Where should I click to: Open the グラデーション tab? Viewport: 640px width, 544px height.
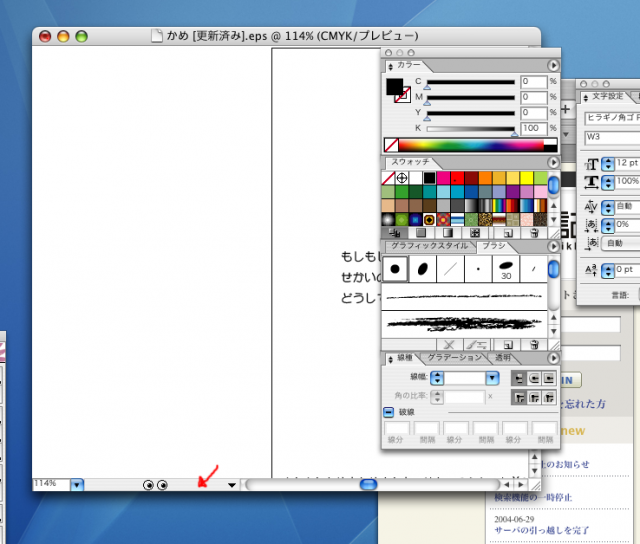[x=454, y=357]
